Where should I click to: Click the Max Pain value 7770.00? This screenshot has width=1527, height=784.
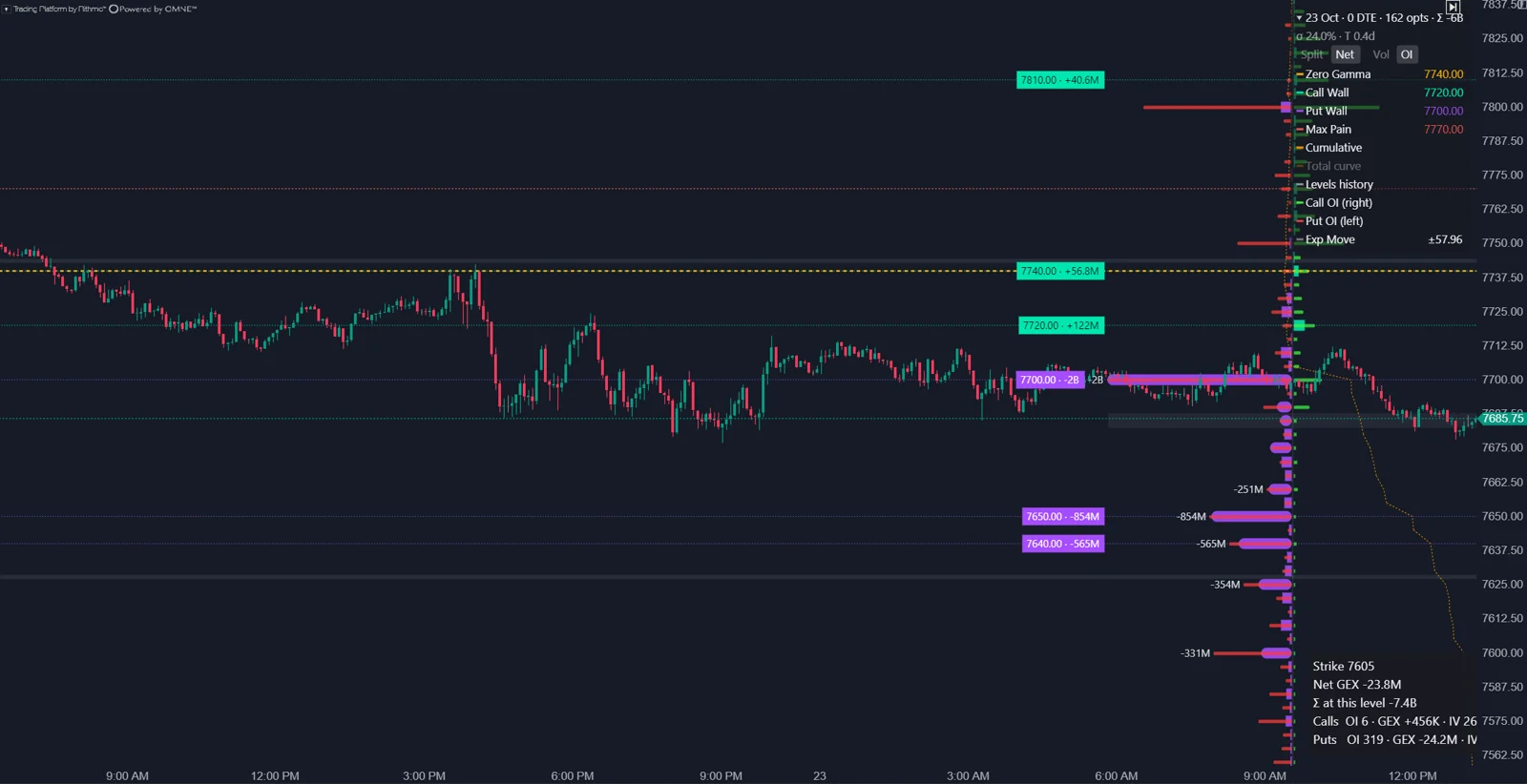coord(1443,130)
